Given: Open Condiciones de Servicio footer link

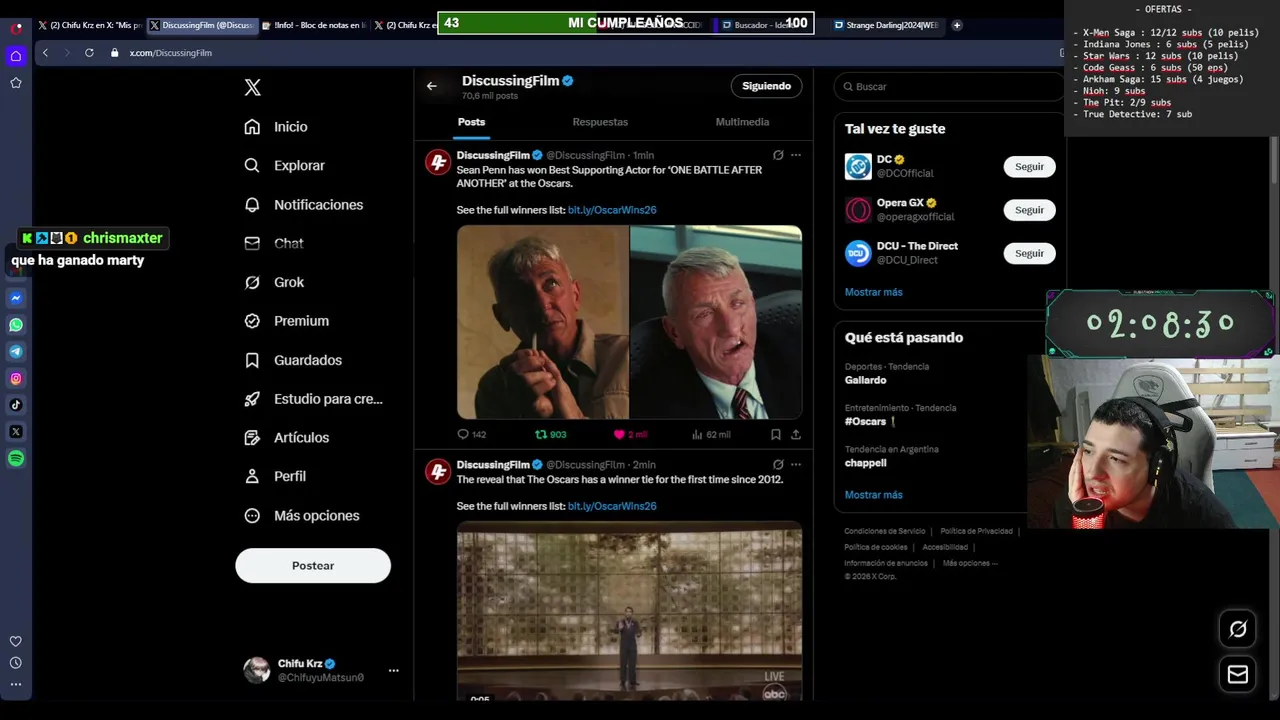Looking at the screenshot, I should [885, 531].
